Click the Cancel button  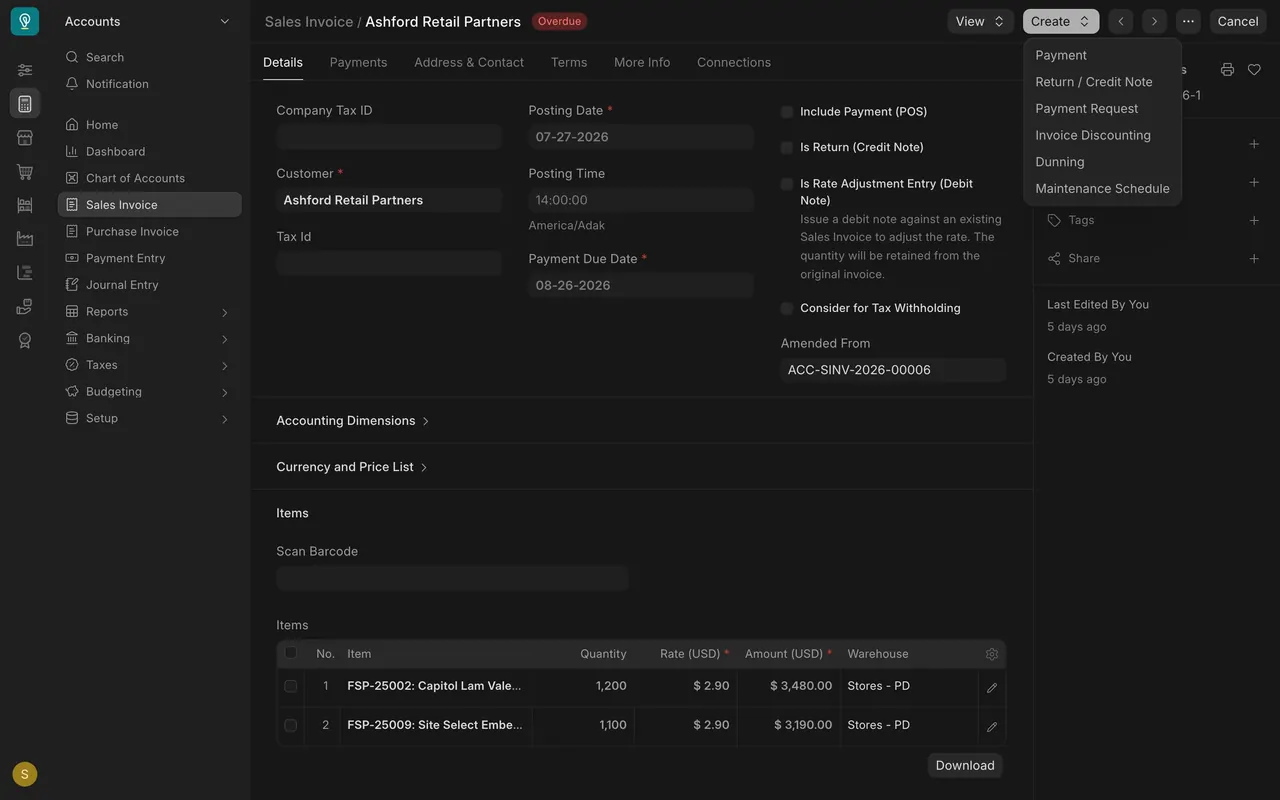tap(1238, 21)
